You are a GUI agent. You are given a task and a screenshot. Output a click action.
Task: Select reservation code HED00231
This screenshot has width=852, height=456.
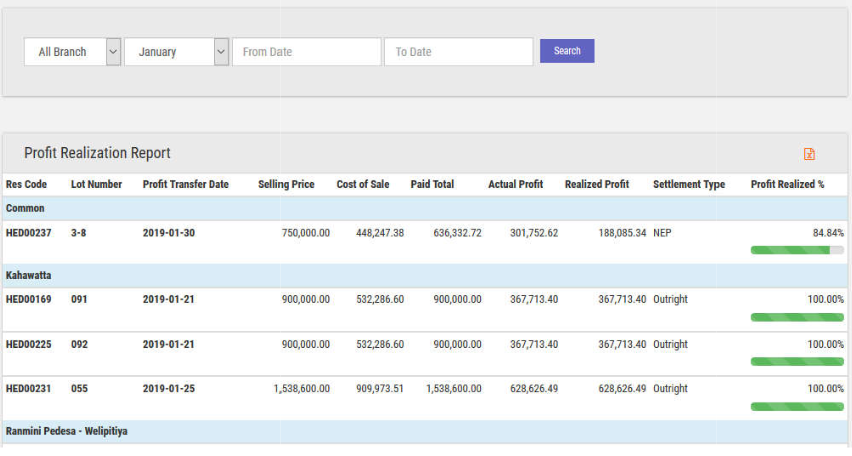pyautogui.click(x=28, y=388)
